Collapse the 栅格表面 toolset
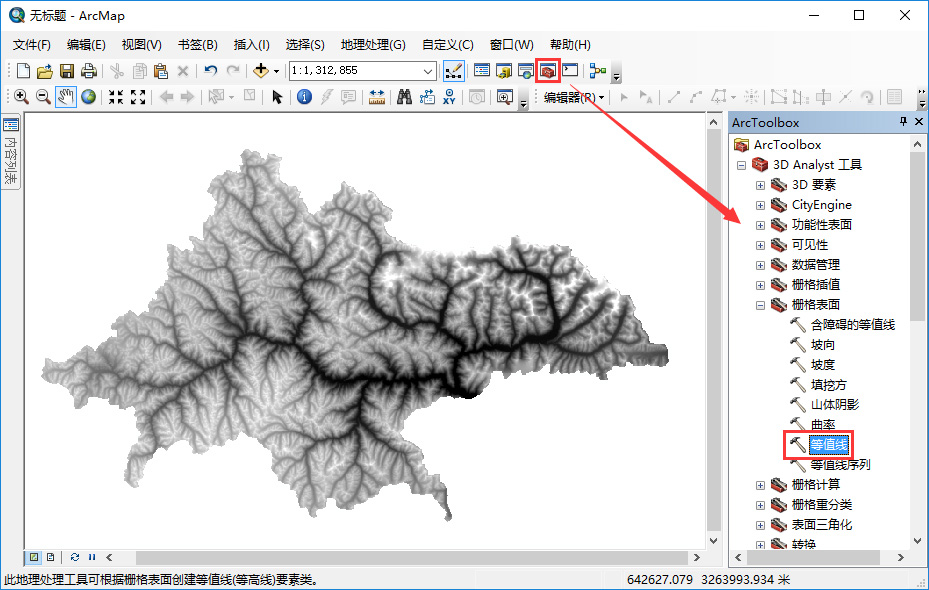Image resolution: width=929 pixels, height=590 pixels. click(760, 305)
